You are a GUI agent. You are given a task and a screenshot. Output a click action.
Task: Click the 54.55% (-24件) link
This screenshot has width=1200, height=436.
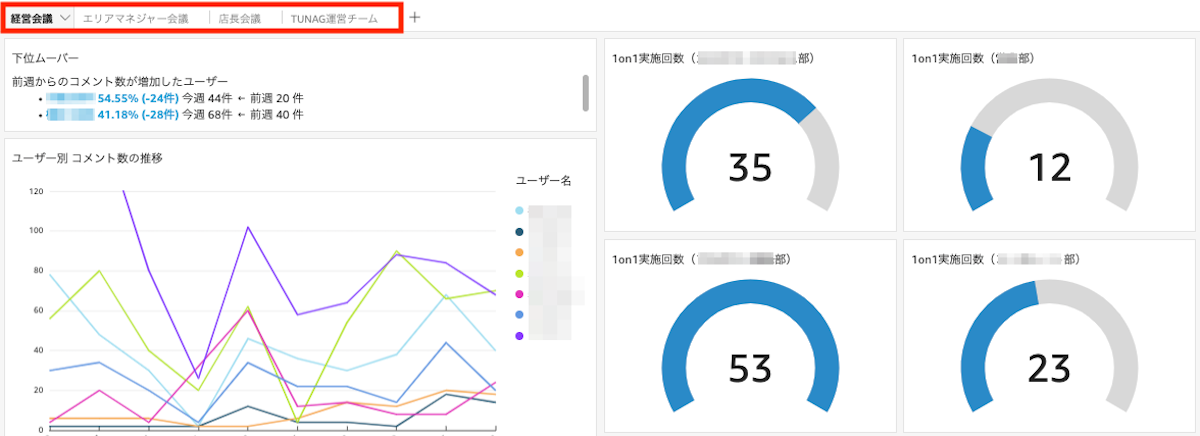coord(138,98)
